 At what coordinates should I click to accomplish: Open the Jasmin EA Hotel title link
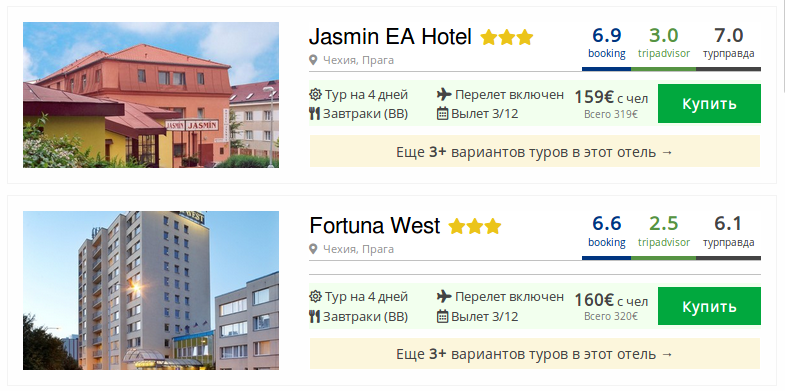(390, 37)
